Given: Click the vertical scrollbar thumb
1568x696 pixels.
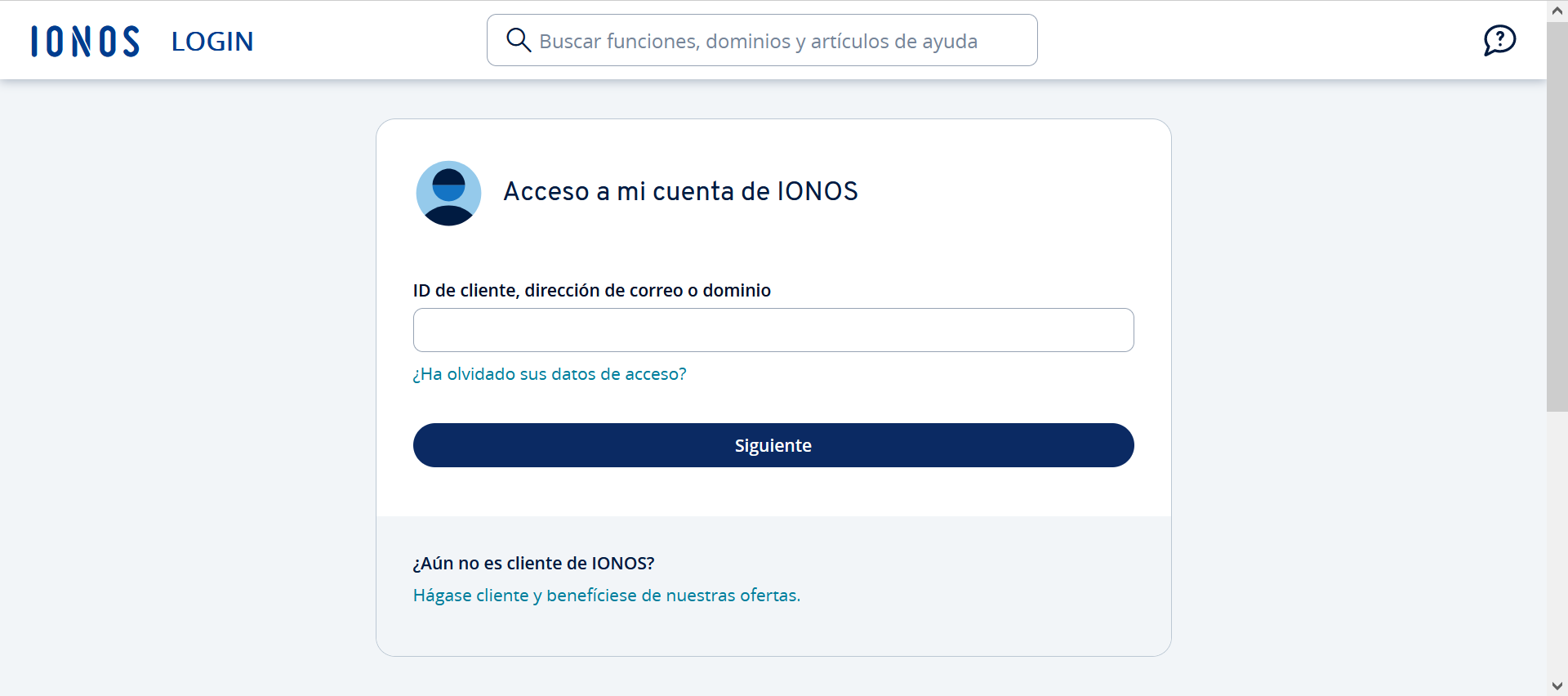Looking at the screenshot, I should click(x=1557, y=216).
